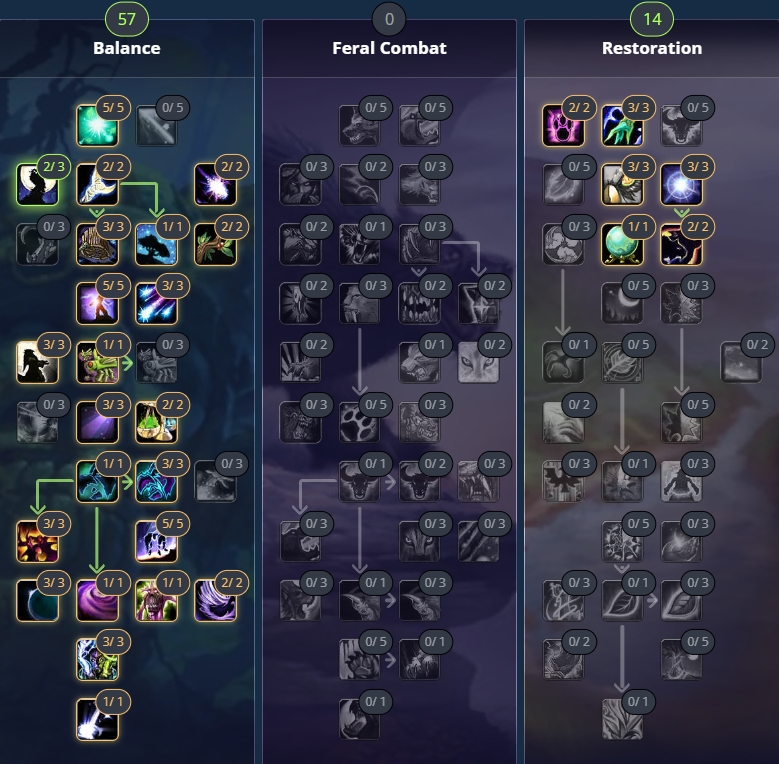This screenshot has width=779, height=764.
Task: Select the Force of Nature treant talent
Action: click(156, 600)
